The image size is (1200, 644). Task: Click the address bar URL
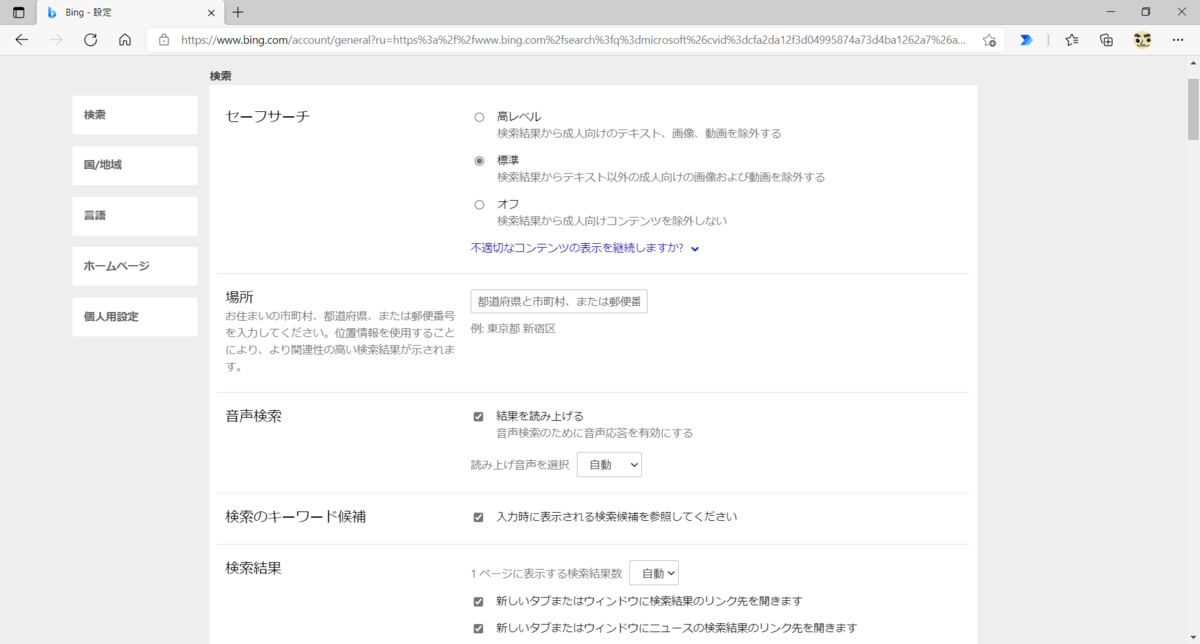[573, 40]
